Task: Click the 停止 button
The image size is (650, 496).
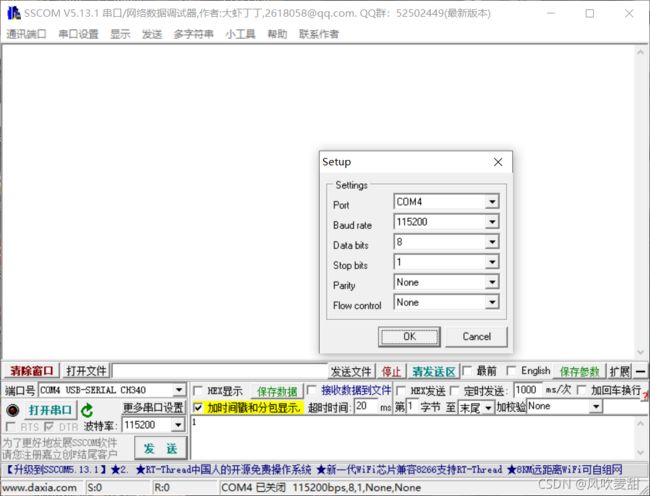Action: pos(391,372)
